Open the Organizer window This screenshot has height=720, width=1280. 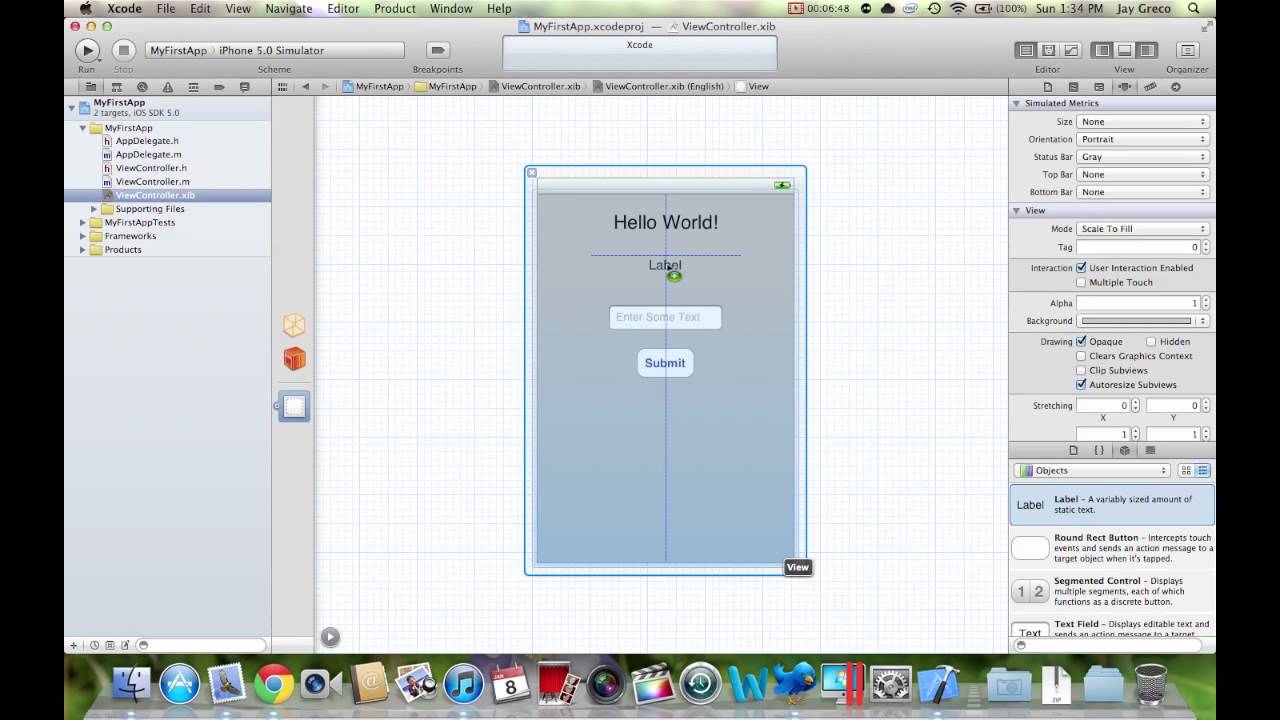pos(1187,50)
